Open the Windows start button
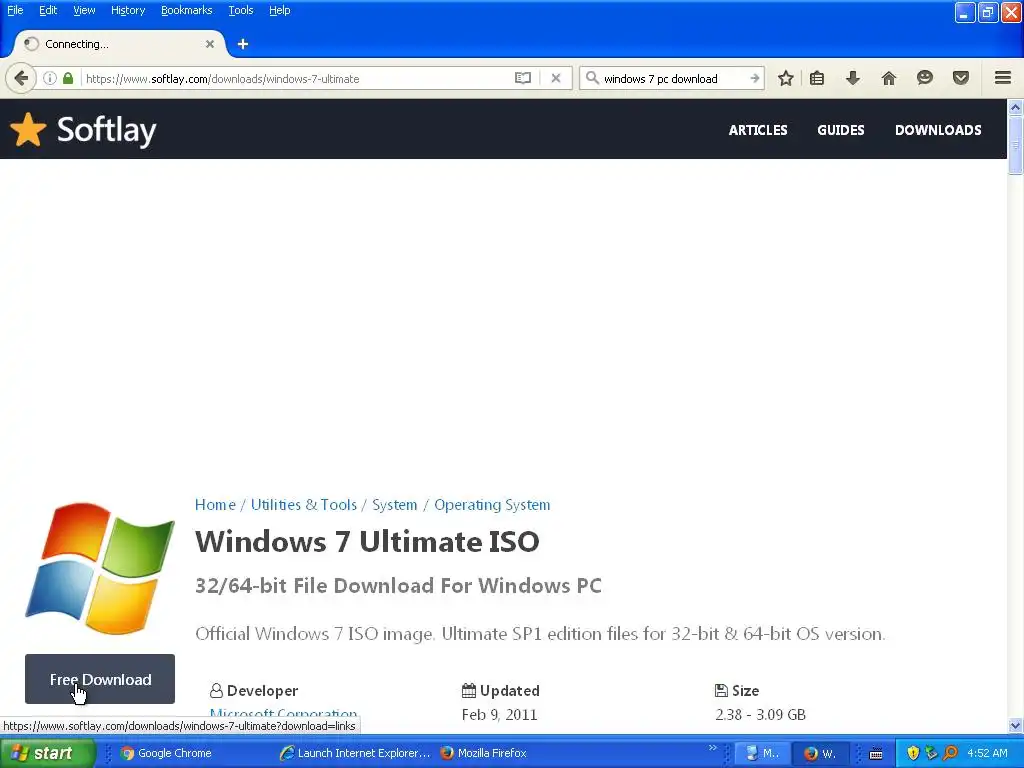Screen dimensions: 1024x768 48,753
